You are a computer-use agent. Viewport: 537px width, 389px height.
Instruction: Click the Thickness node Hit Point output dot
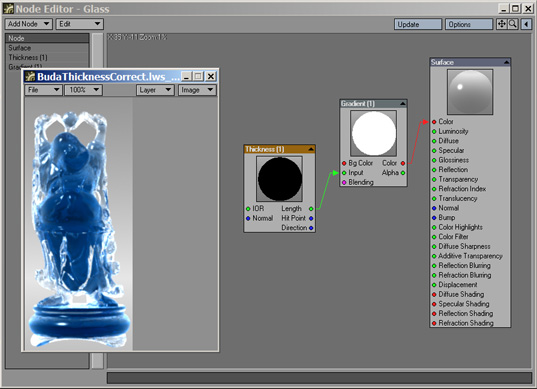coord(311,218)
